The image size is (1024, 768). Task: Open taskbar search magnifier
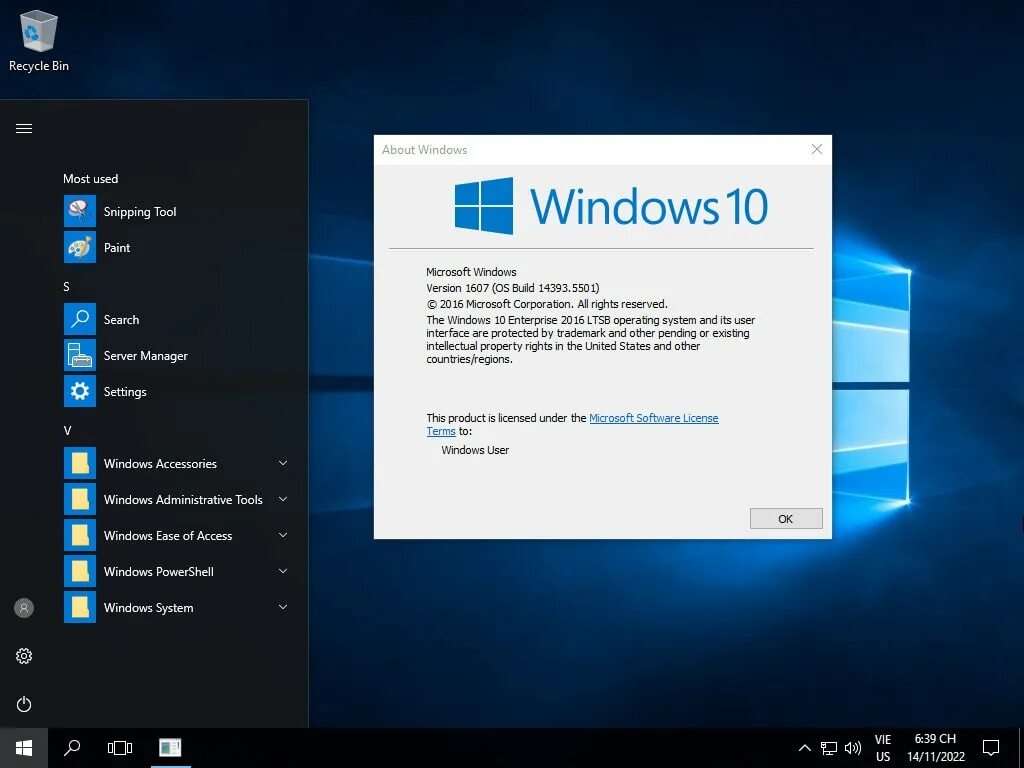tap(72, 748)
